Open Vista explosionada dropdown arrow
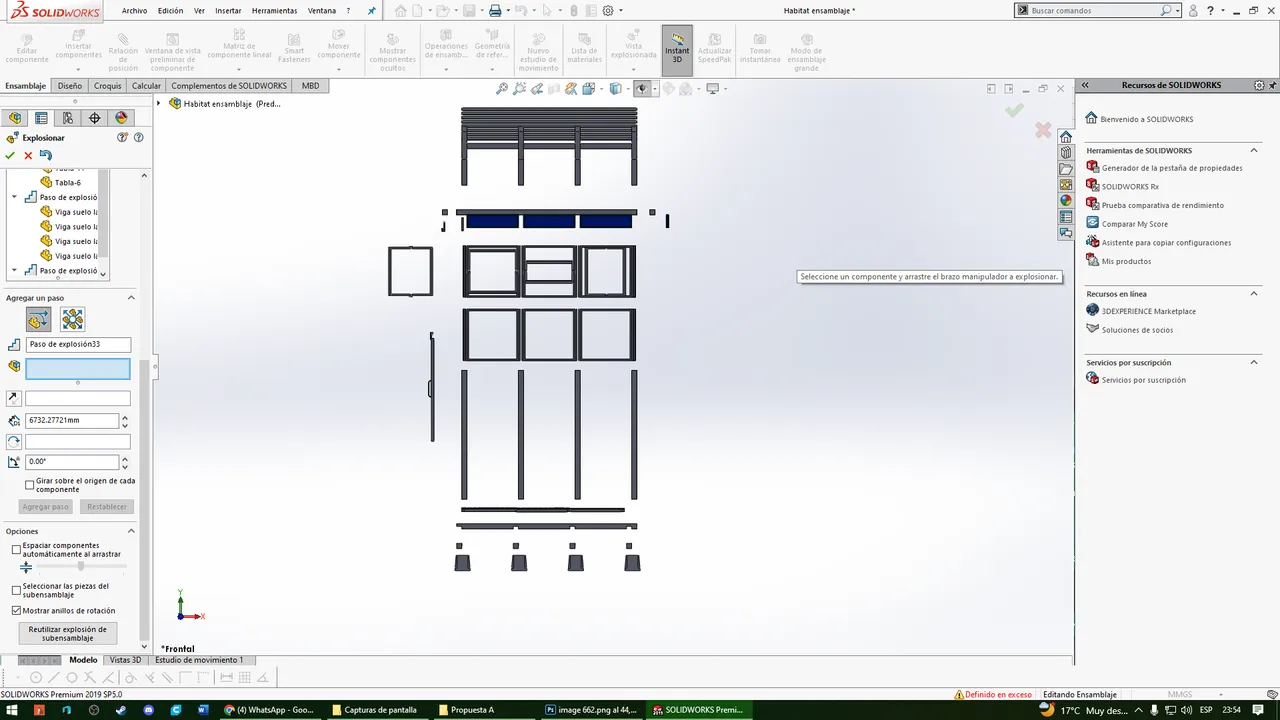1280x720 pixels. click(633, 68)
